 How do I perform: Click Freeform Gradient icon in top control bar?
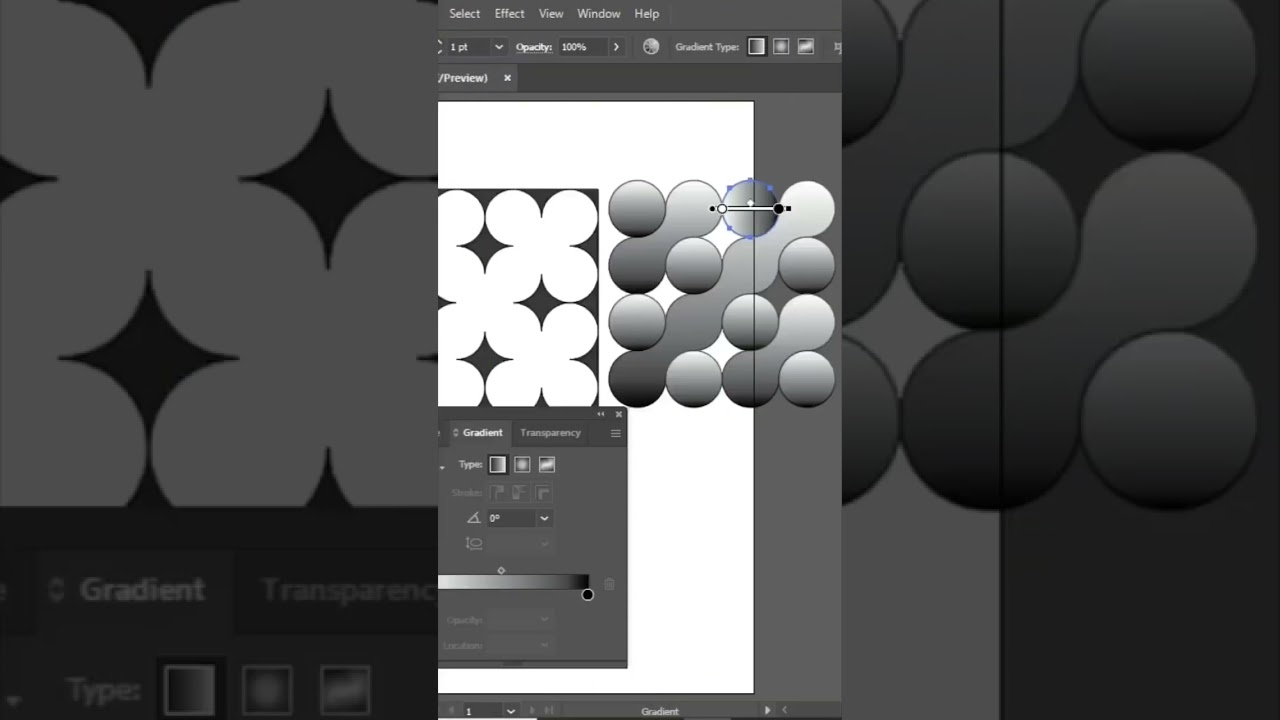pyautogui.click(x=806, y=47)
